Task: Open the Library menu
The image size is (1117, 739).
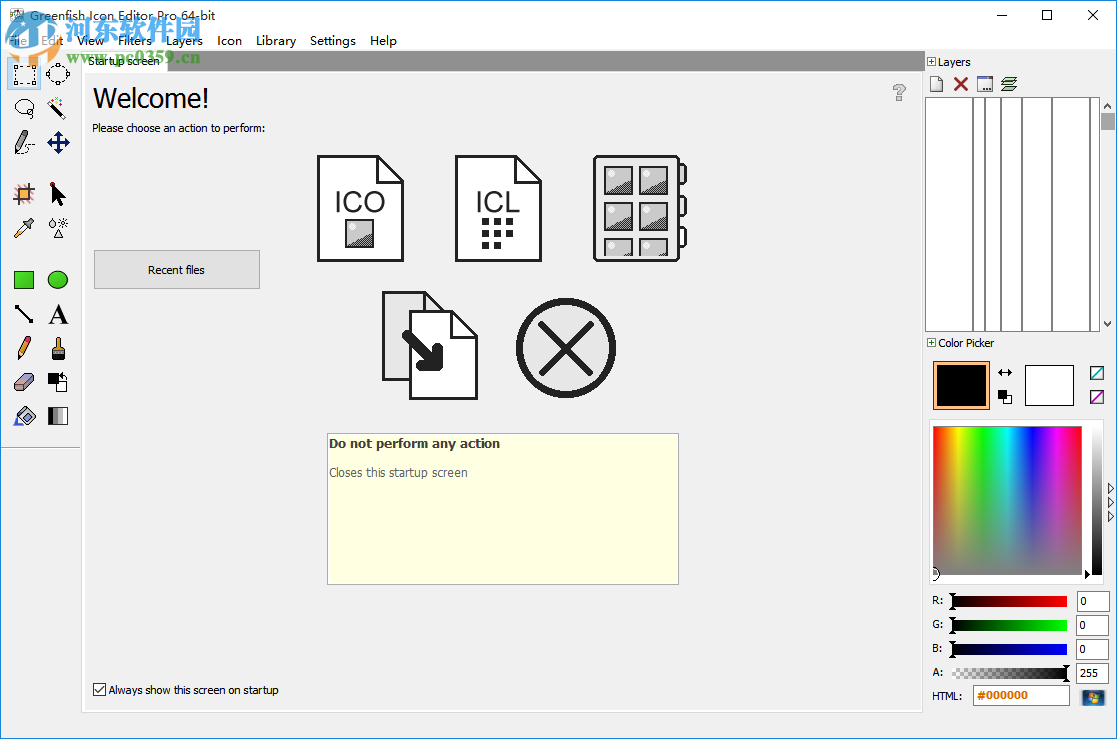Action: tap(276, 41)
